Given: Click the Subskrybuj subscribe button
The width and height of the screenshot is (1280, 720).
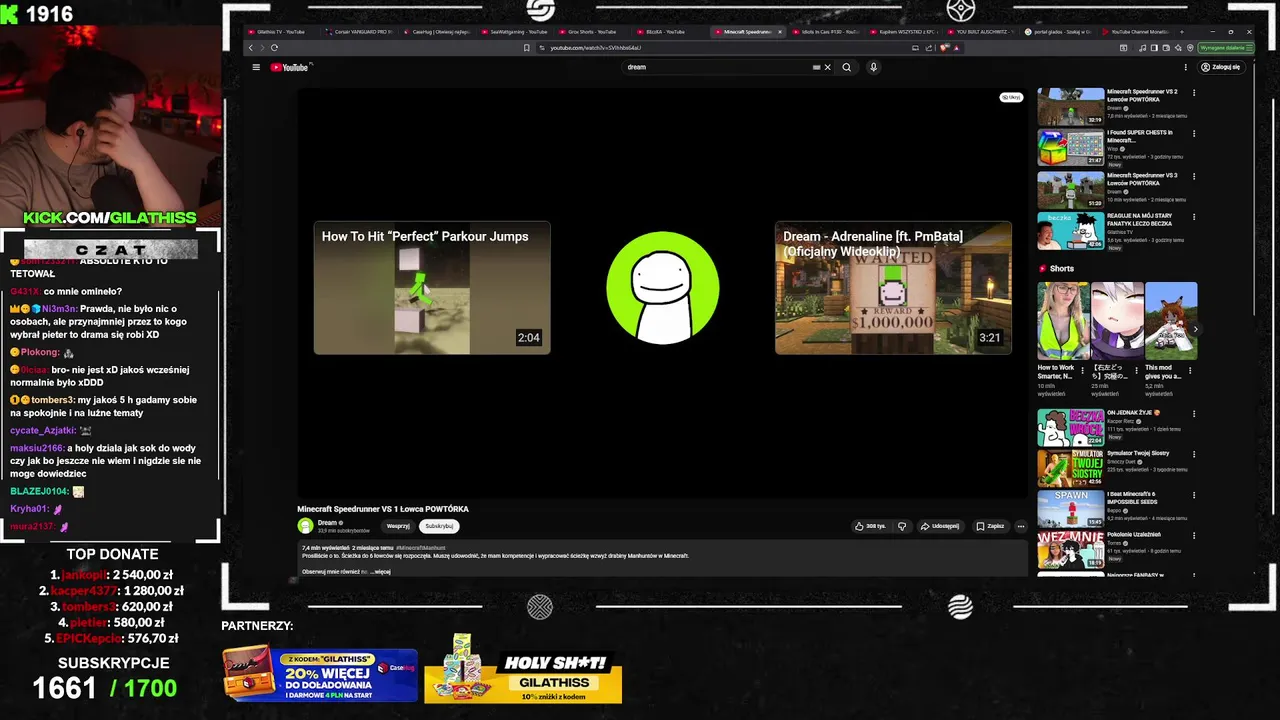Looking at the screenshot, I should [x=439, y=526].
